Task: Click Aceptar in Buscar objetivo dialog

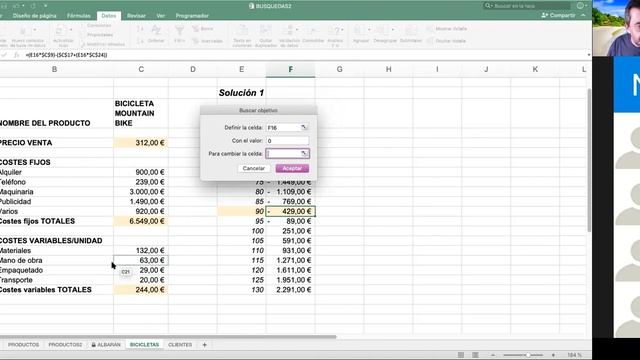Action: [x=292, y=168]
